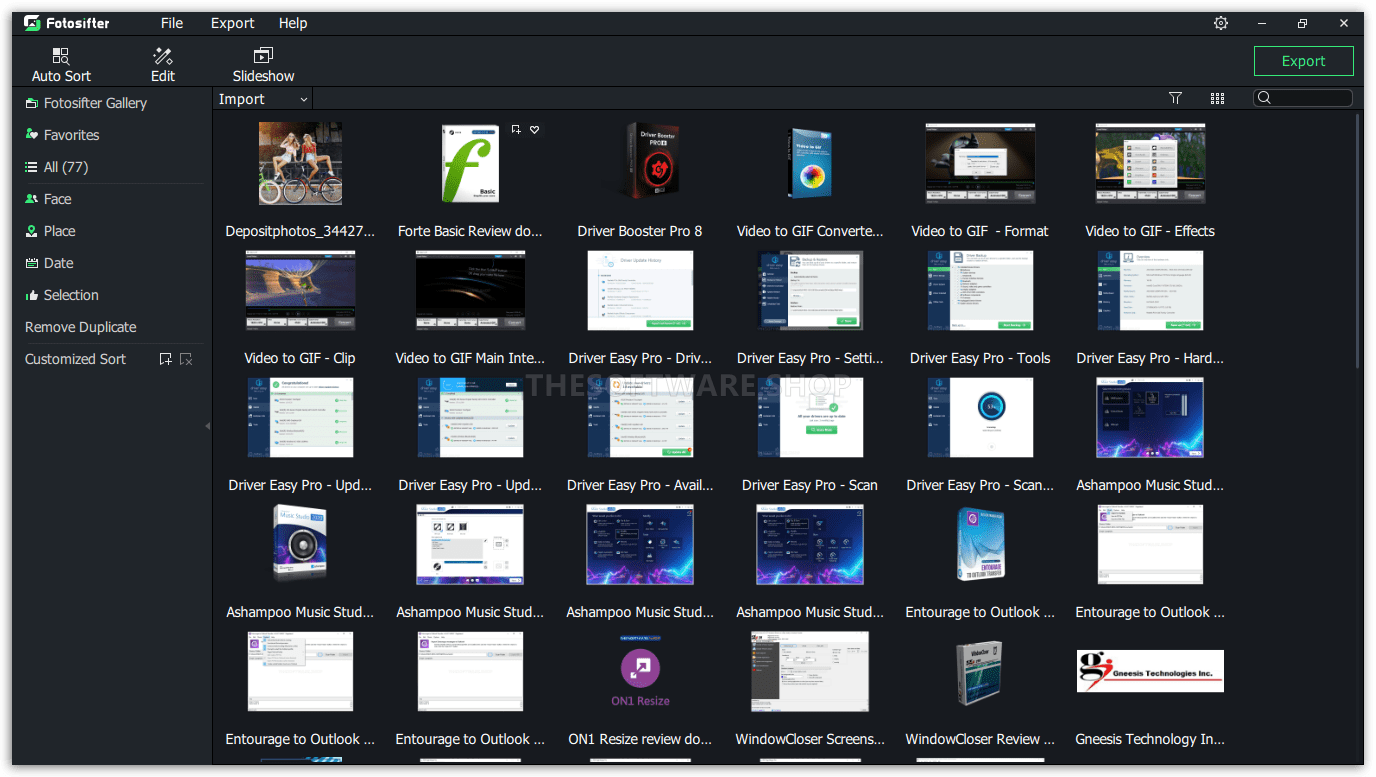Screen dimensions: 1376x777
Task: Open the File menu
Action: (172, 23)
